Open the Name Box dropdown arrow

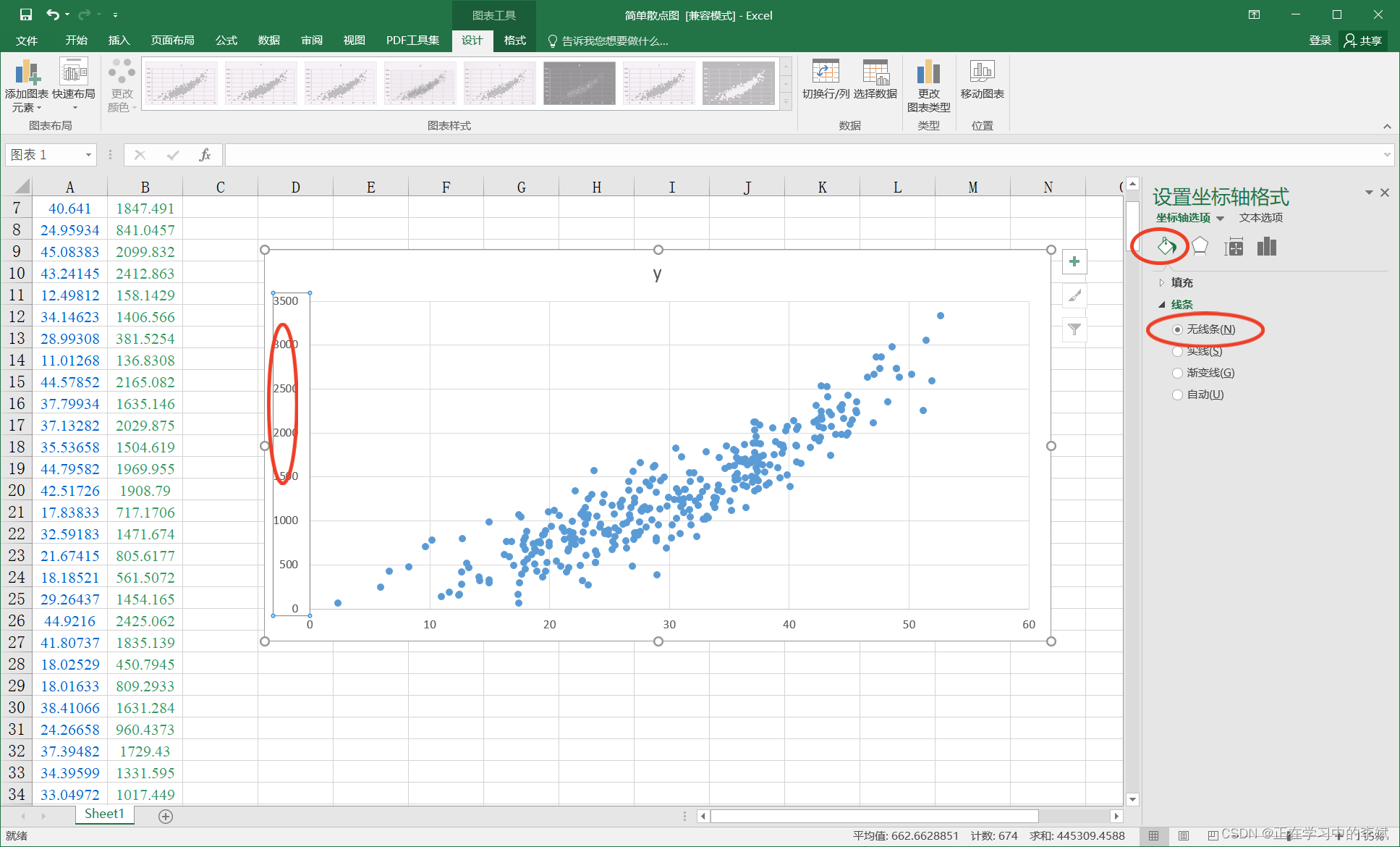pos(88,155)
